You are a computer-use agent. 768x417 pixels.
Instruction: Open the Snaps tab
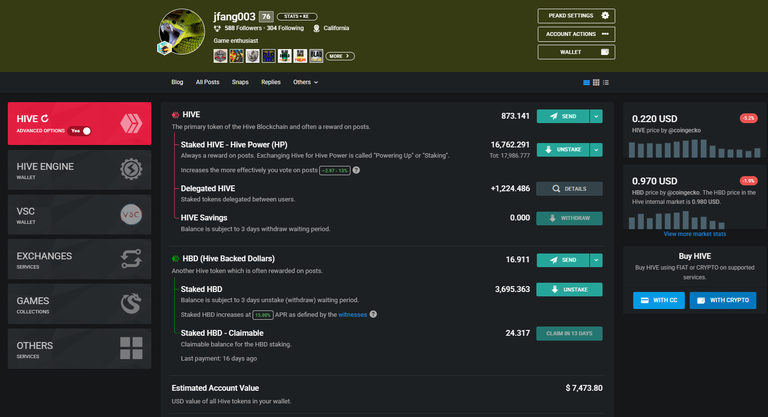[240, 82]
